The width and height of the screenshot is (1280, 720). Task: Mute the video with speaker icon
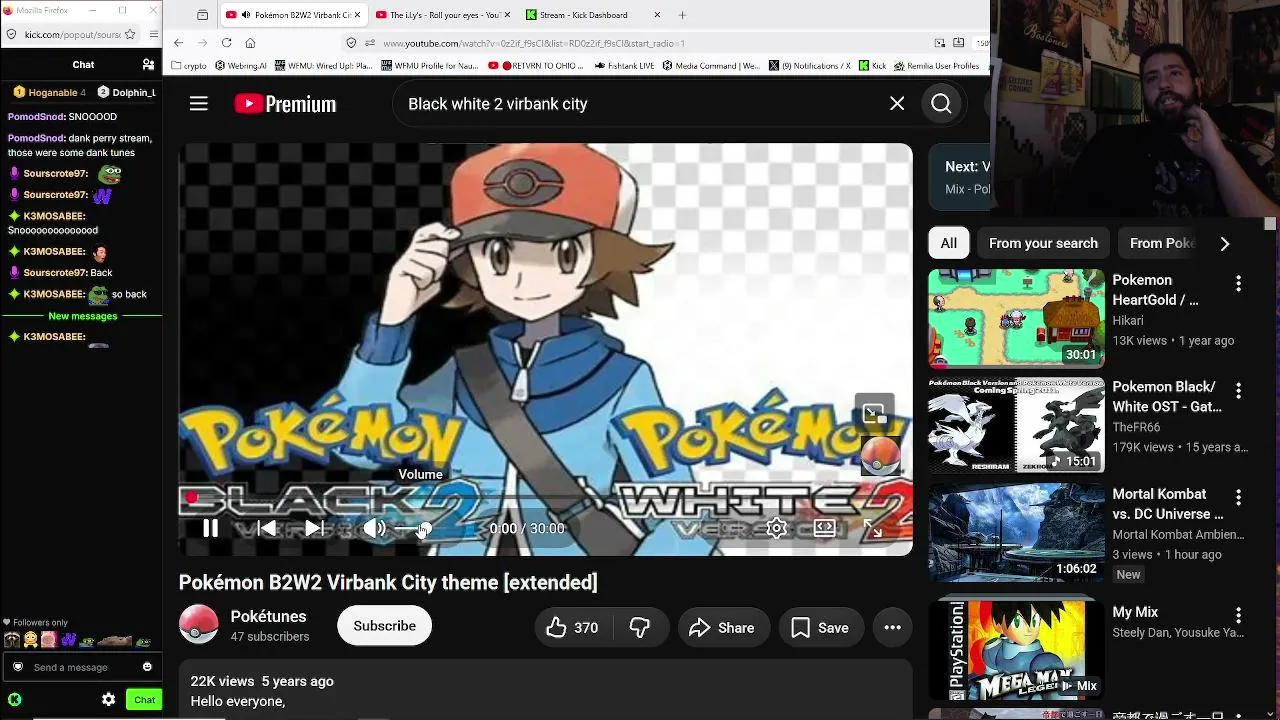(x=374, y=528)
